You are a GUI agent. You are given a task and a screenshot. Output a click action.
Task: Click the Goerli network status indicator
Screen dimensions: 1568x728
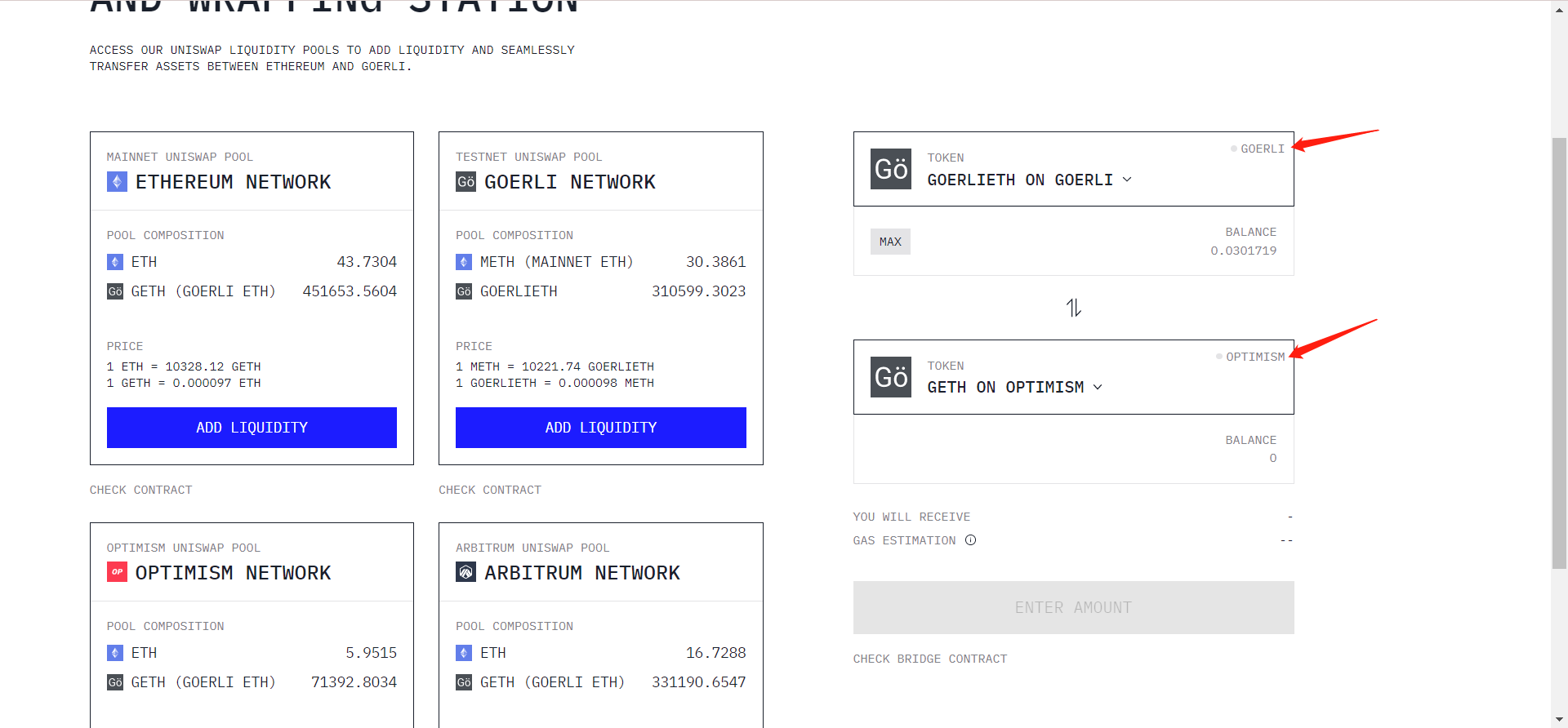click(x=1258, y=149)
